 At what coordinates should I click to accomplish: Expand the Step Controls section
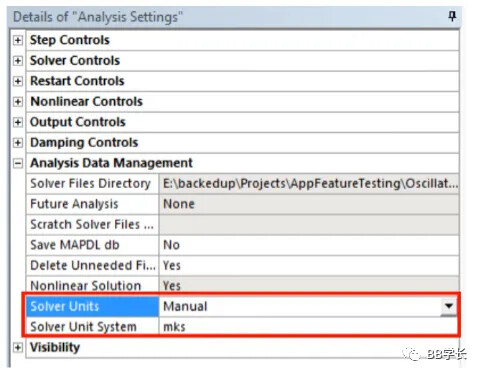pyautogui.click(x=18, y=40)
